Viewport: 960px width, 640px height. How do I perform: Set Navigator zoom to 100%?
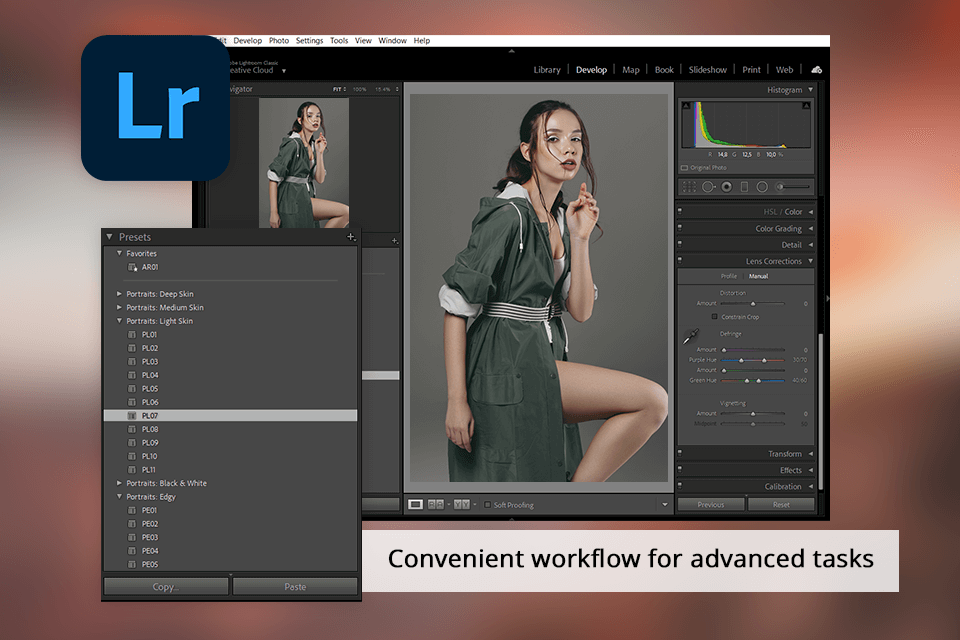click(359, 89)
